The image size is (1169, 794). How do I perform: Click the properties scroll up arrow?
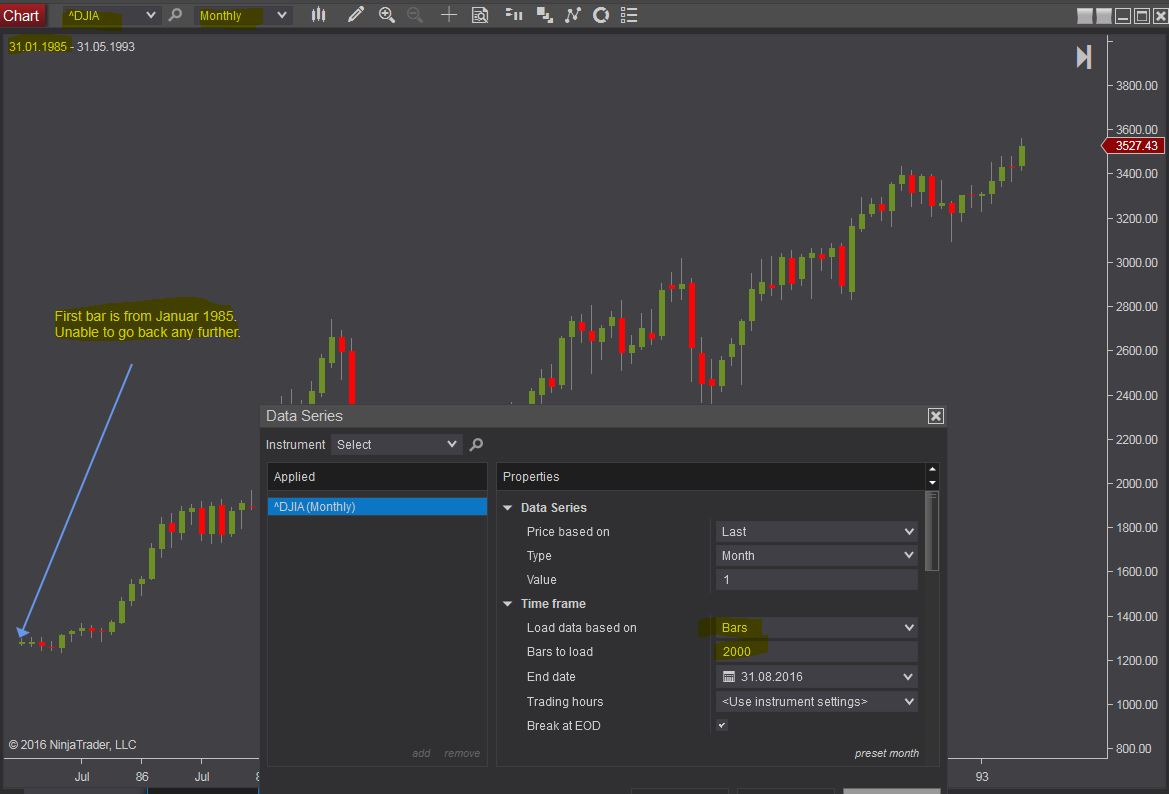(932, 469)
